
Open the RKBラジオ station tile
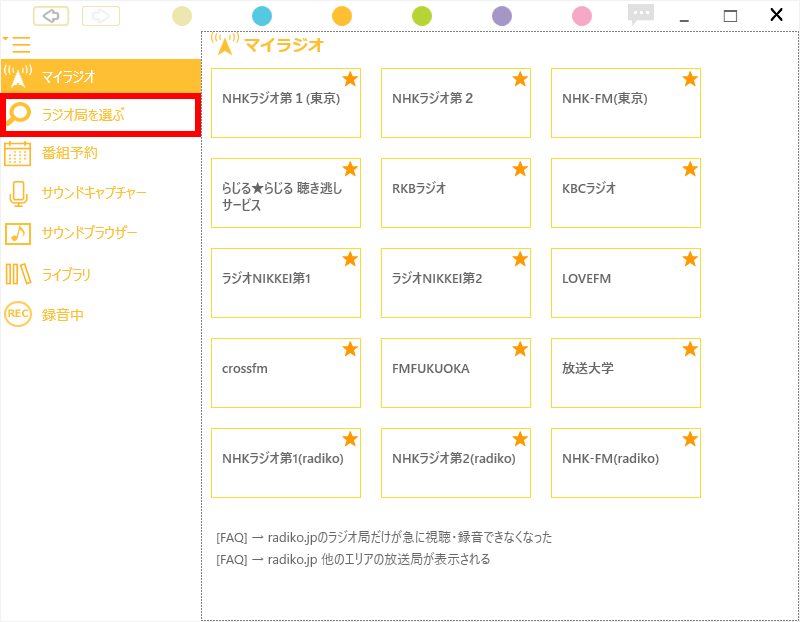click(x=456, y=193)
